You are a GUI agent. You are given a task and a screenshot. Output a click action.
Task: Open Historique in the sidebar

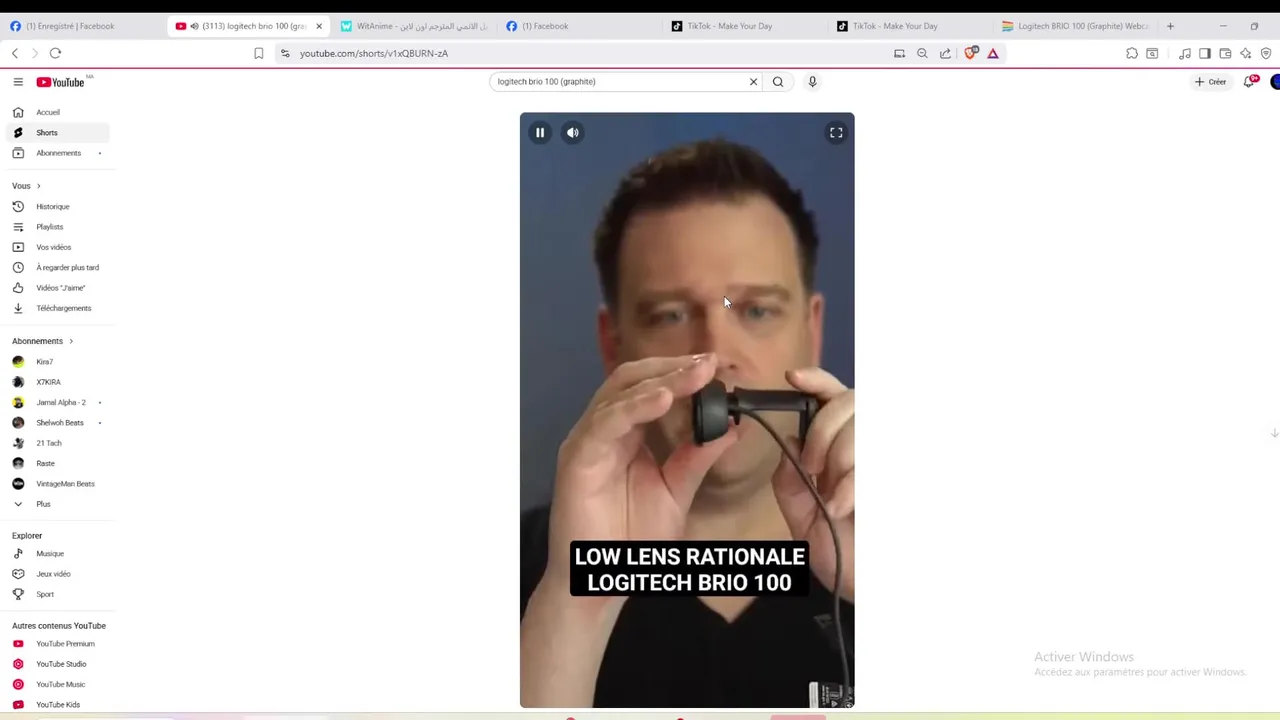(x=58, y=206)
